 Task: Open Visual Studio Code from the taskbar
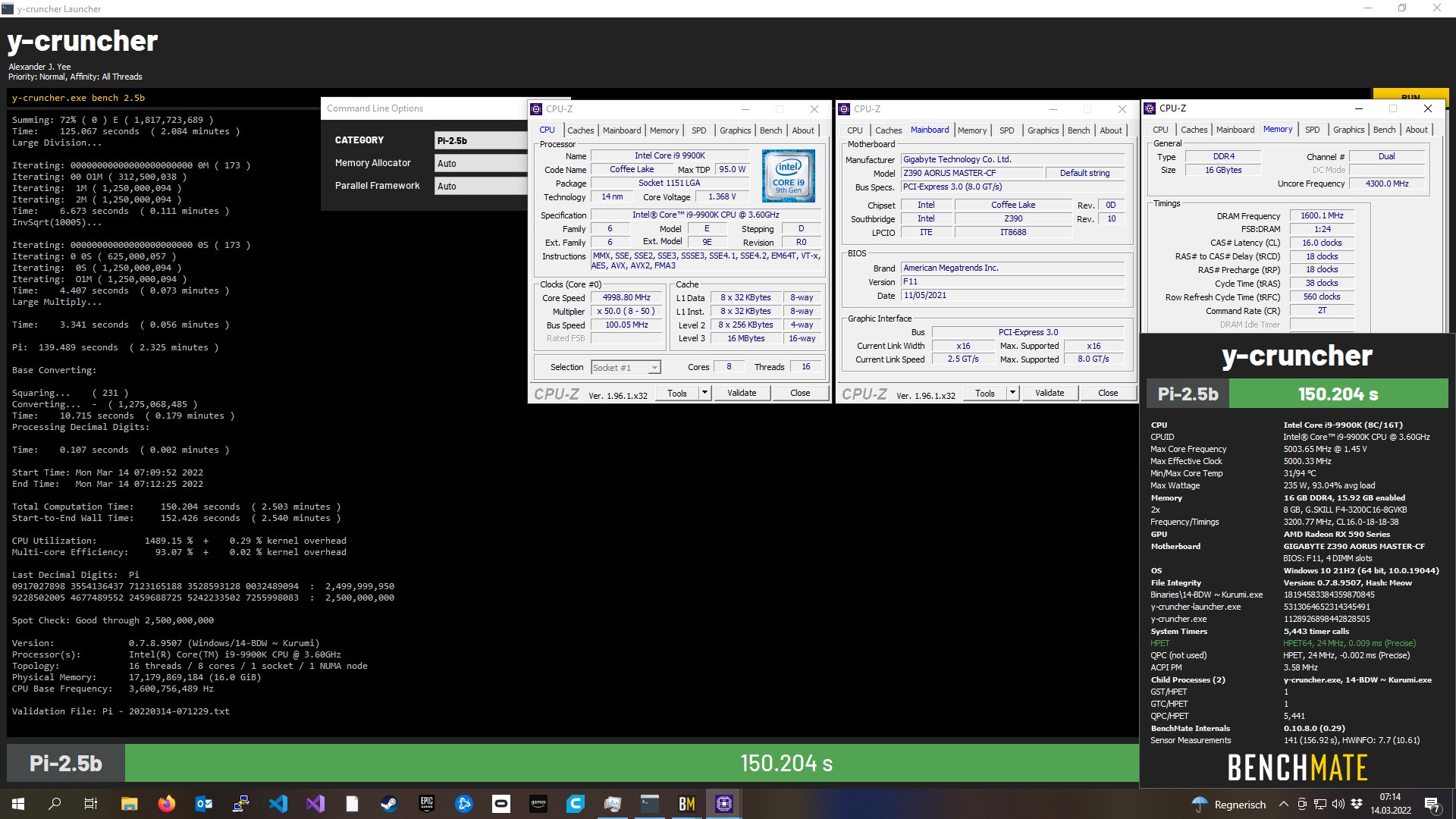(278, 804)
